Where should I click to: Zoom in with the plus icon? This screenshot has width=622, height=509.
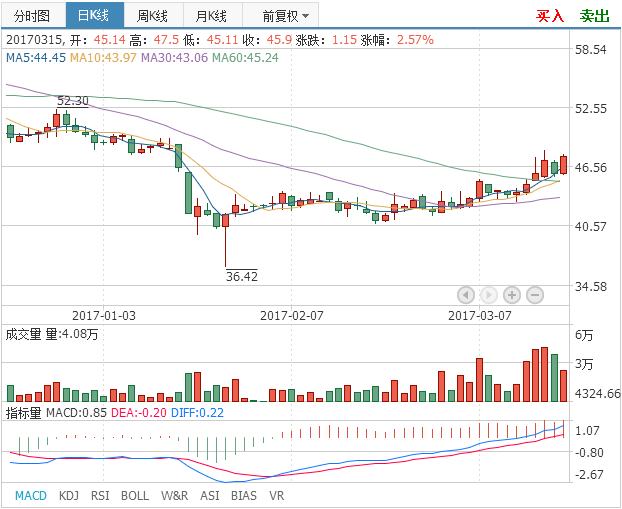coord(511,294)
